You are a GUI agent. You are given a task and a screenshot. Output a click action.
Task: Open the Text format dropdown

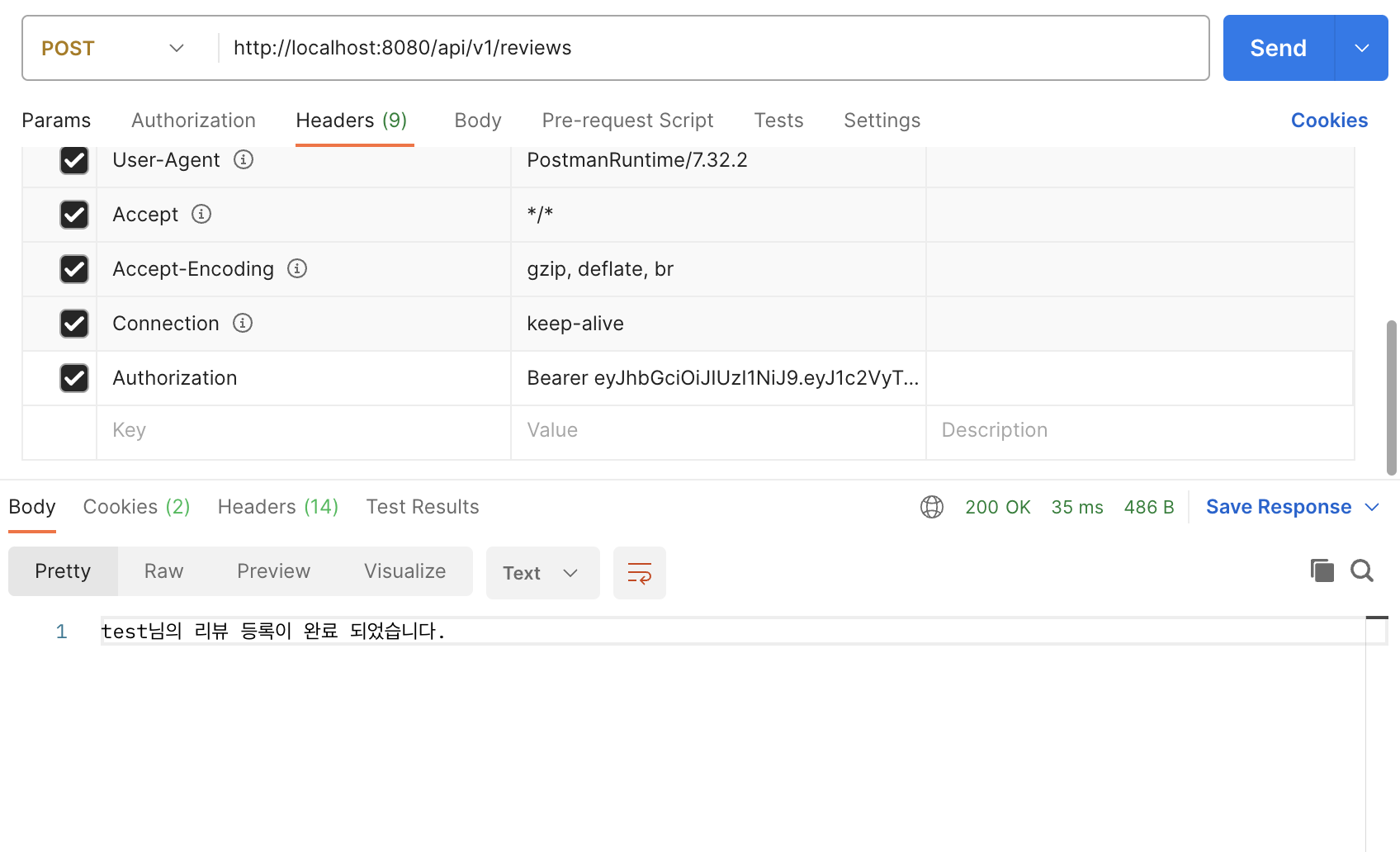pyautogui.click(x=542, y=573)
